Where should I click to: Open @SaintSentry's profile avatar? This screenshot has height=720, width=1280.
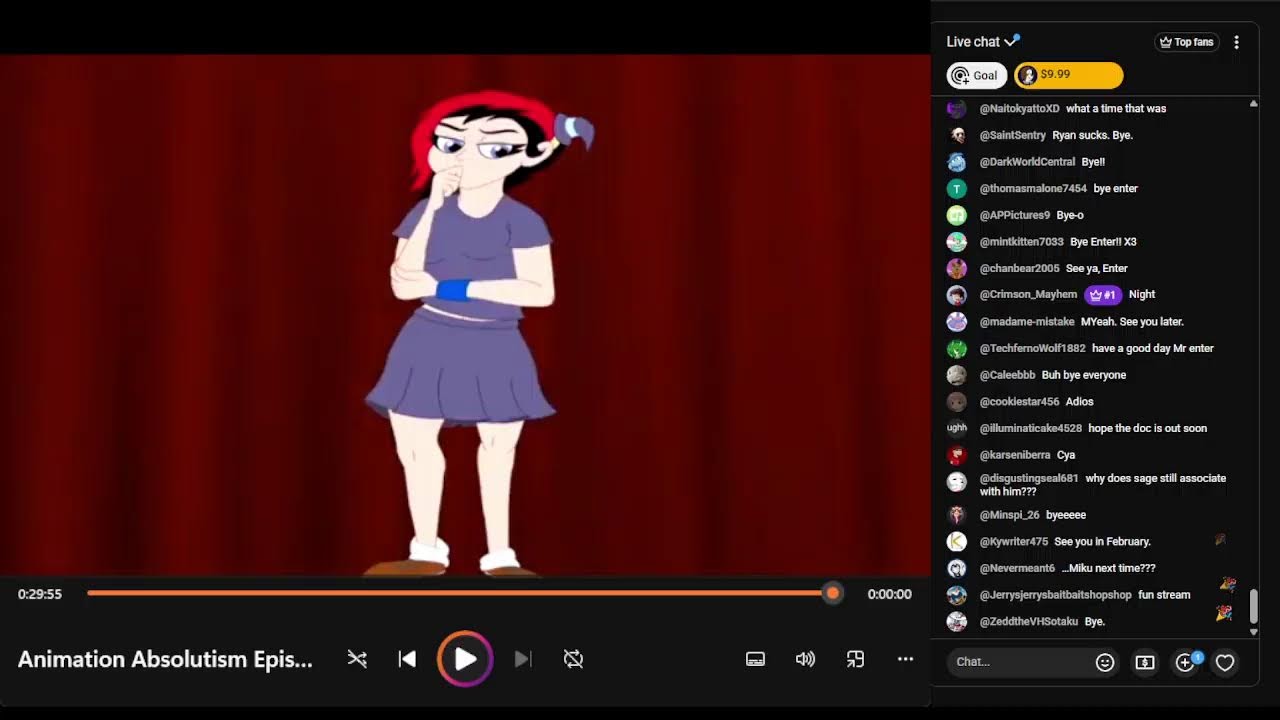click(957, 135)
